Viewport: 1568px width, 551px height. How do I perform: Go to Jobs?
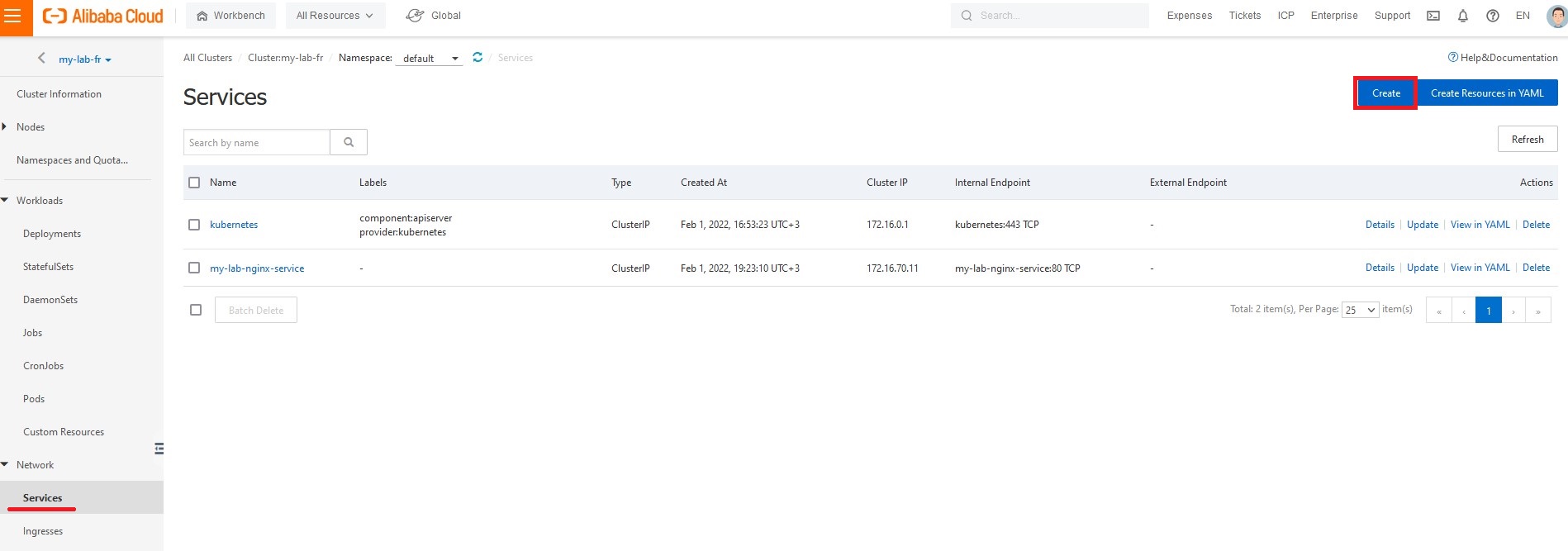[x=33, y=333]
